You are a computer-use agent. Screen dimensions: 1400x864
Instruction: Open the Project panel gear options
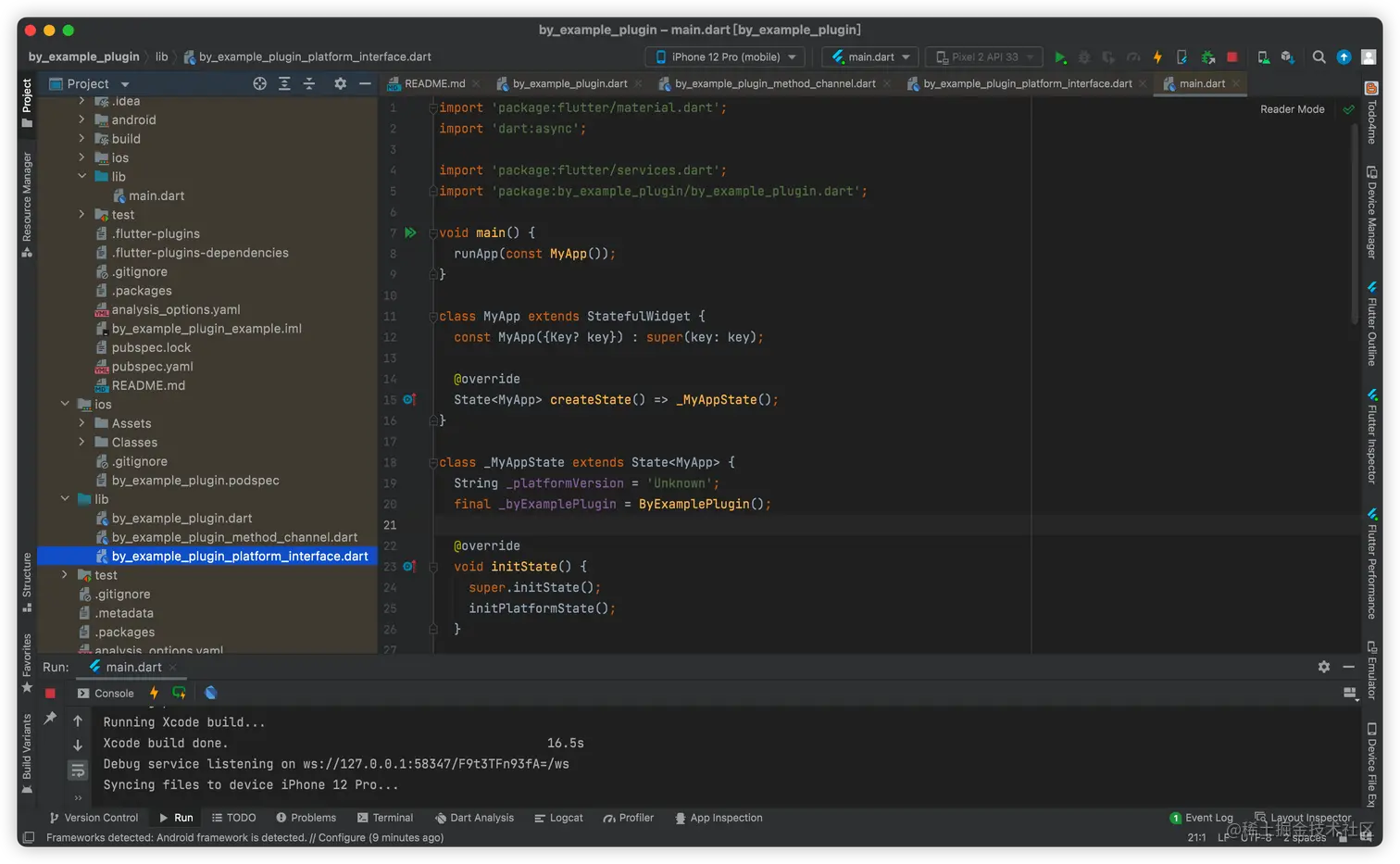(x=340, y=83)
